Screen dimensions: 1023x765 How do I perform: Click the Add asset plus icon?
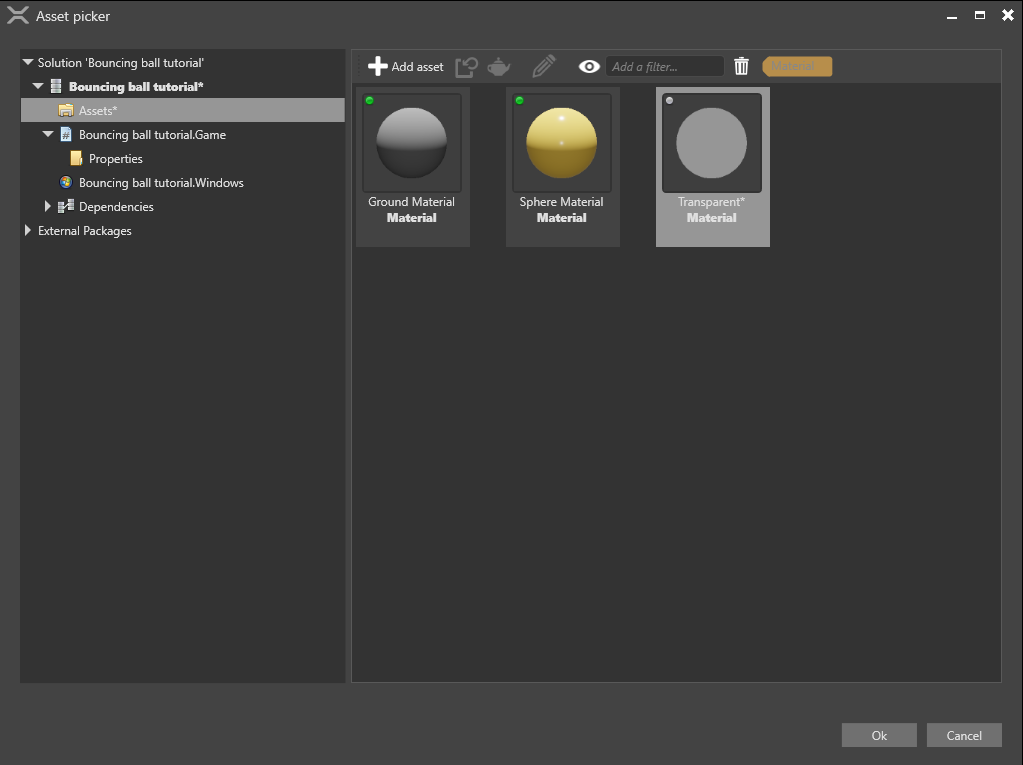click(x=377, y=66)
